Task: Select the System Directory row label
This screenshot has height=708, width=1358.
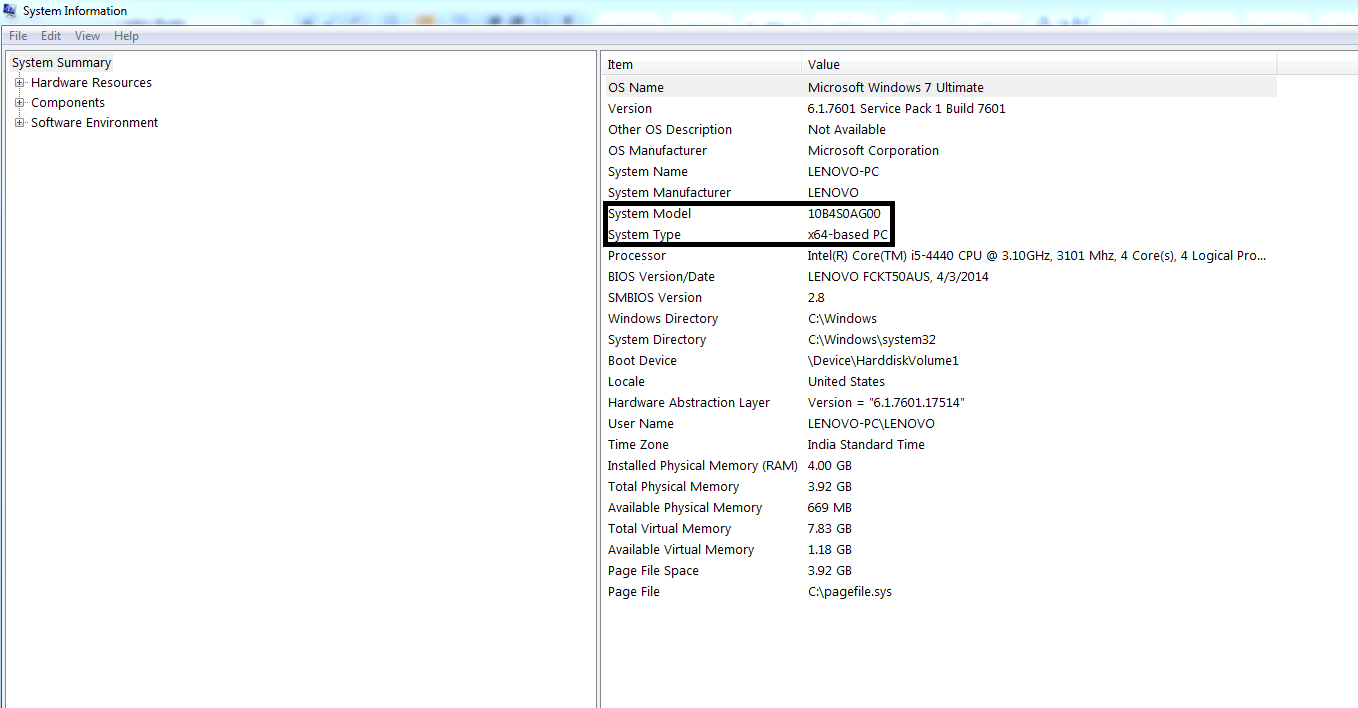Action: click(x=657, y=340)
